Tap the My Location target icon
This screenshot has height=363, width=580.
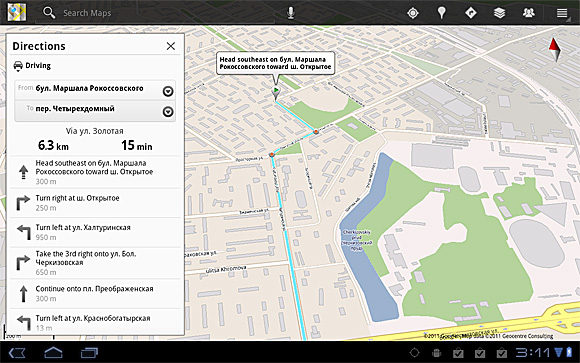413,13
